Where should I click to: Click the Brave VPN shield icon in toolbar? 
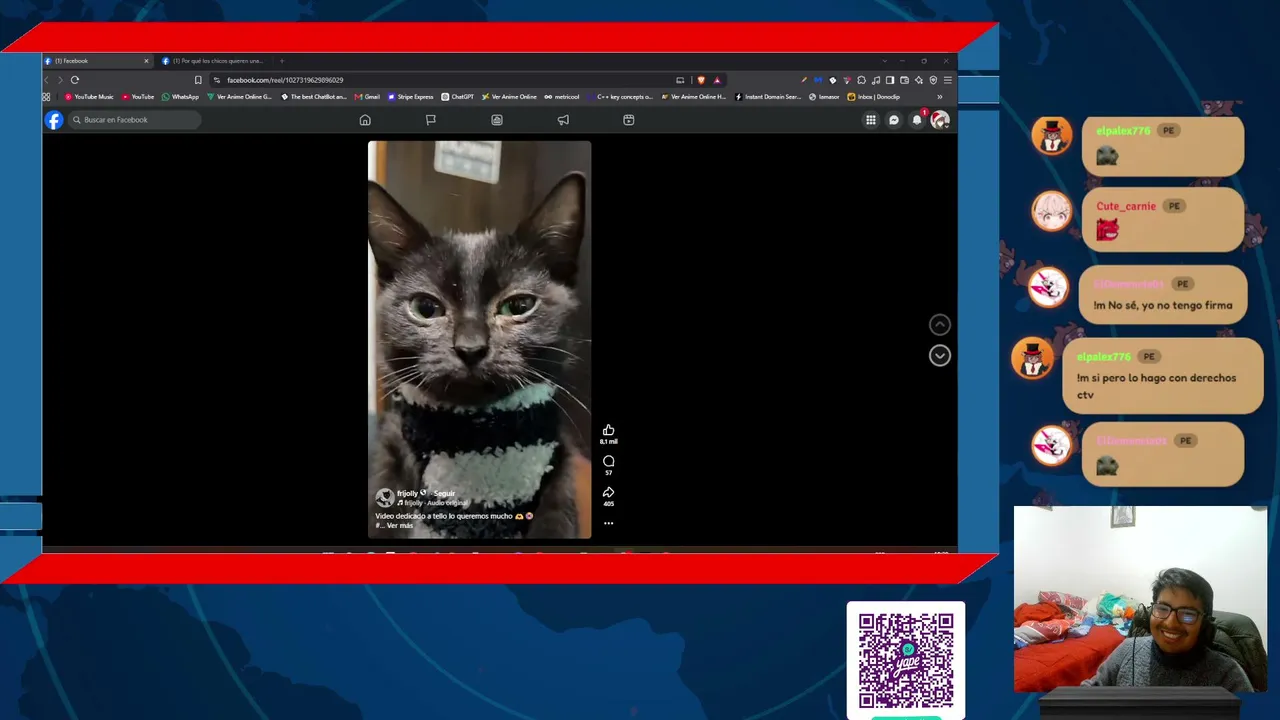[x=934, y=80]
